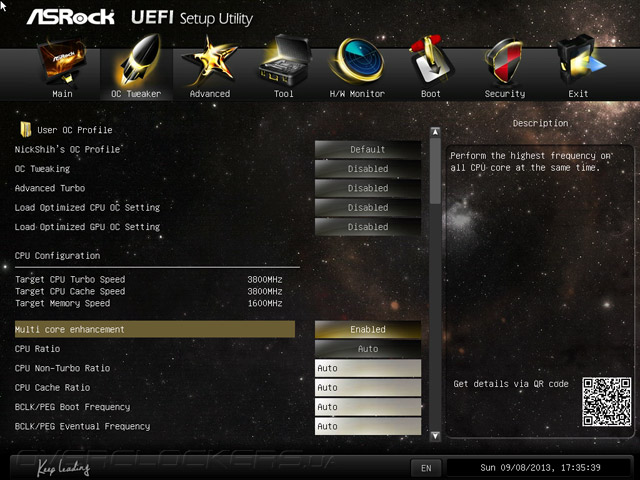Switch to the Boot tab label
Image resolution: width=640 pixels, height=480 pixels.
pyautogui.click(x=431, y=94)
